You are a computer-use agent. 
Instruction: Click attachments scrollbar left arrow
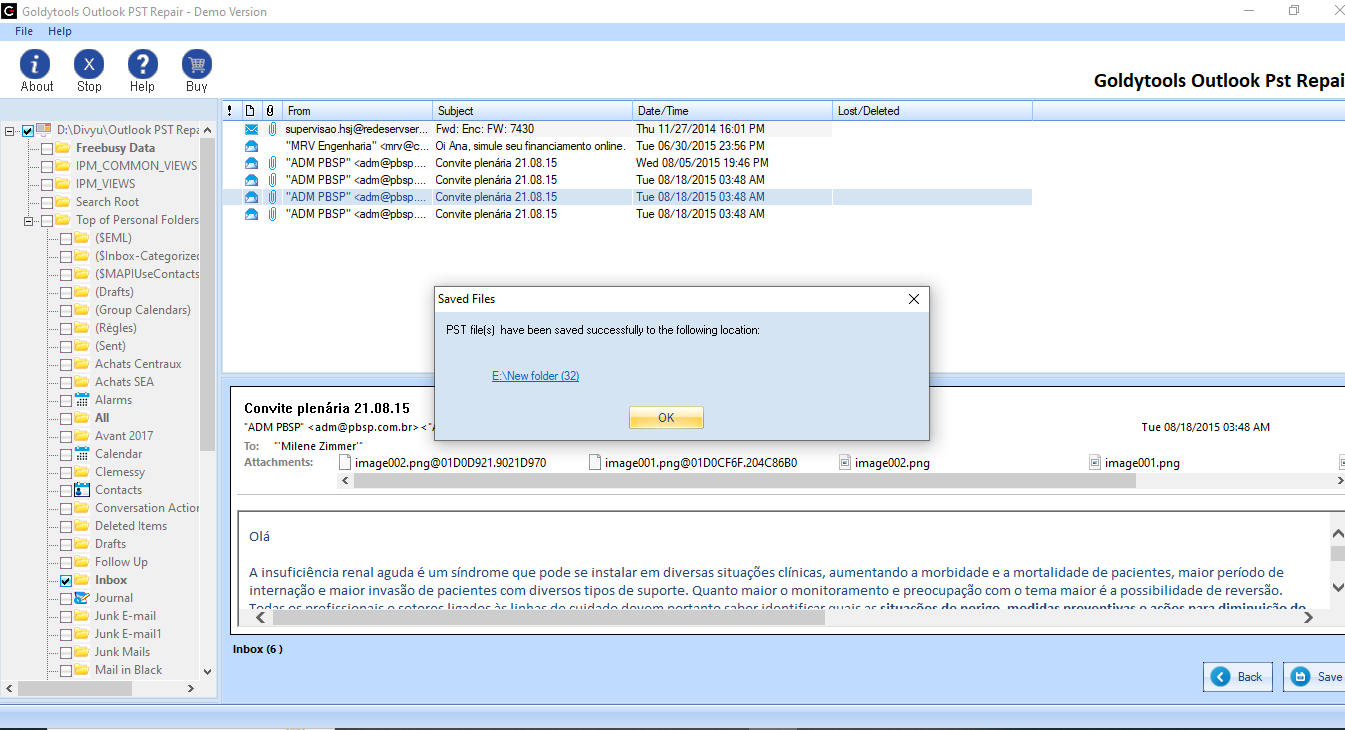(x=346, y=481)
